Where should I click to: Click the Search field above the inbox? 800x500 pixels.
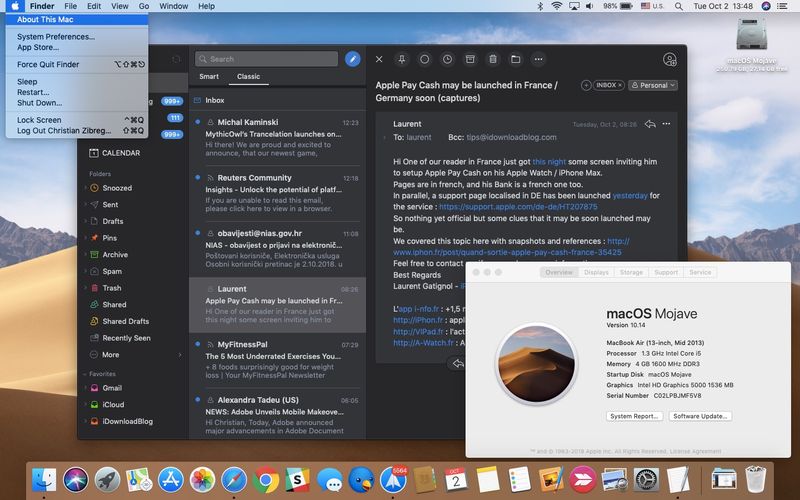pyautogui.click(x=266, y=59)
